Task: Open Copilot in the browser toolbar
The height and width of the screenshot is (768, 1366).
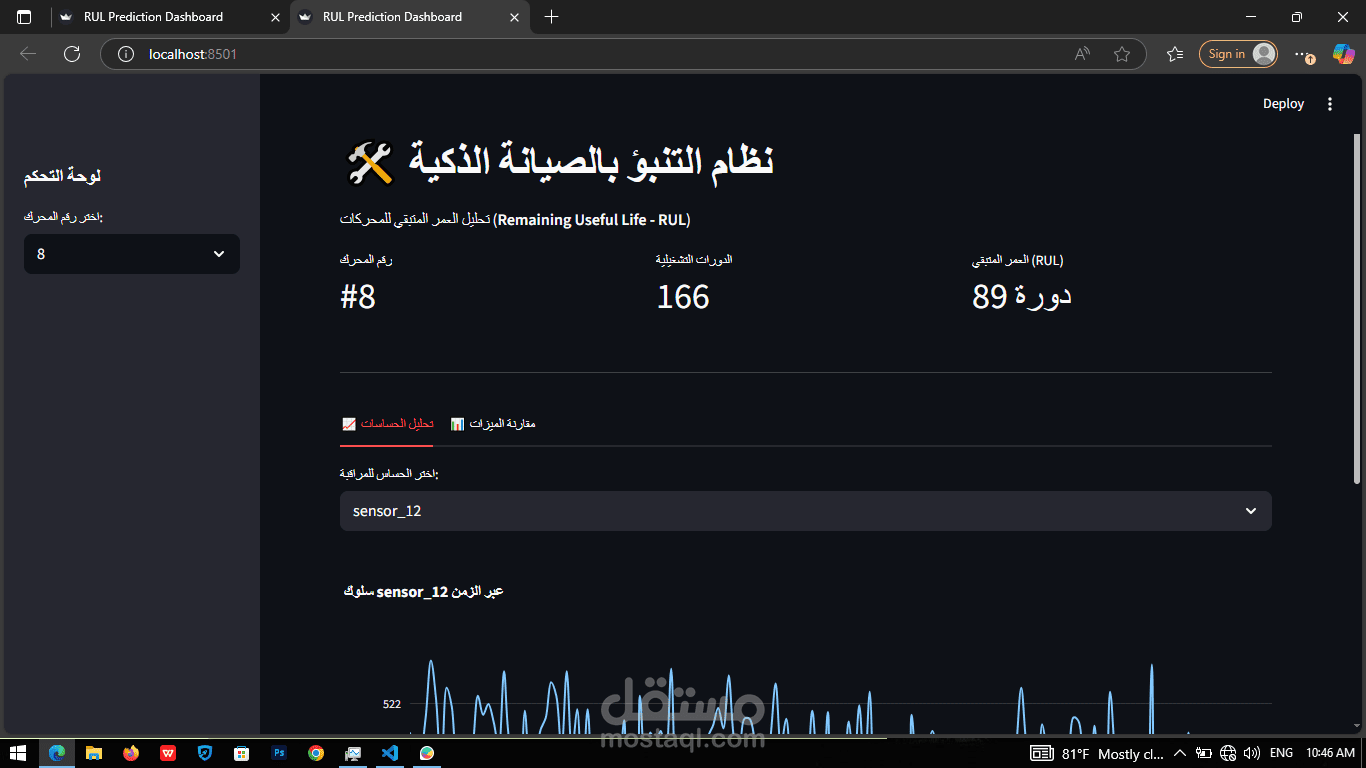Action: coord(1343,54)
